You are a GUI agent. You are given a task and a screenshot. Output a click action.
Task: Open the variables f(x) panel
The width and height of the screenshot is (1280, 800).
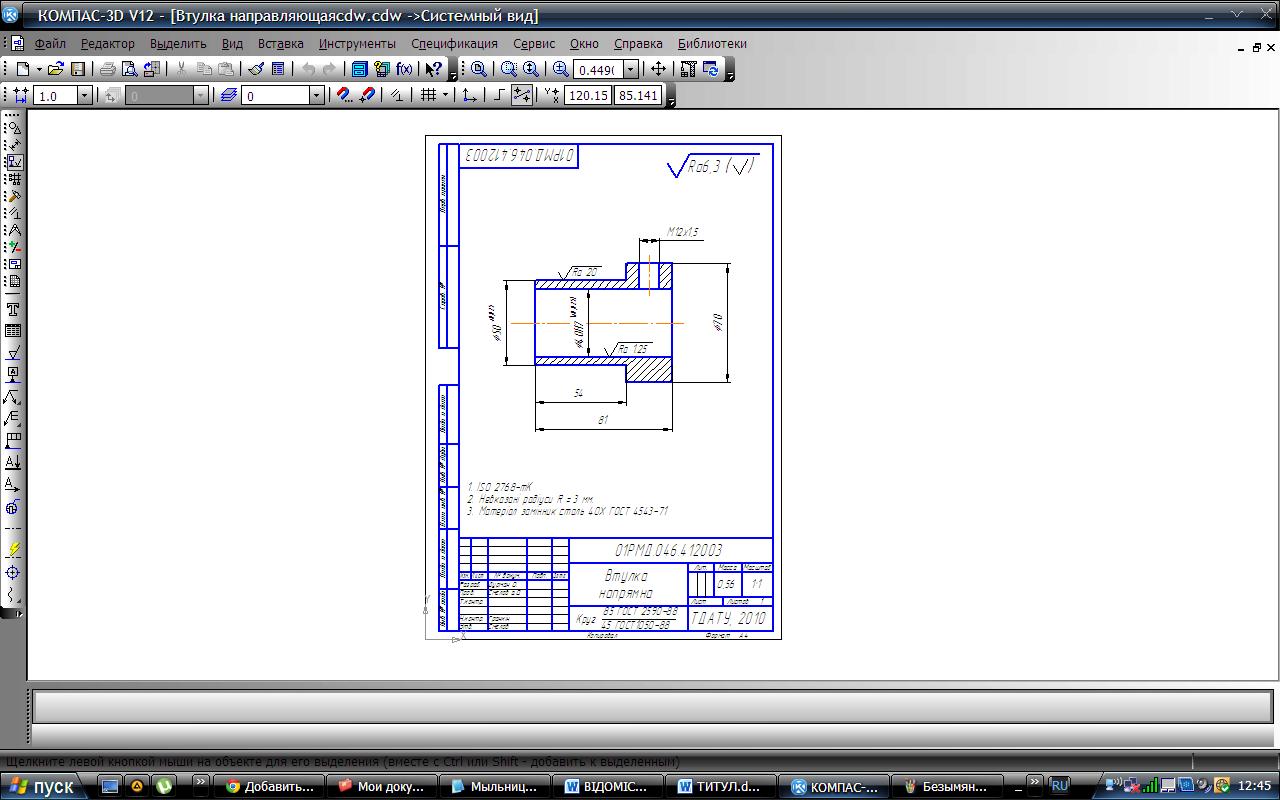404,69
